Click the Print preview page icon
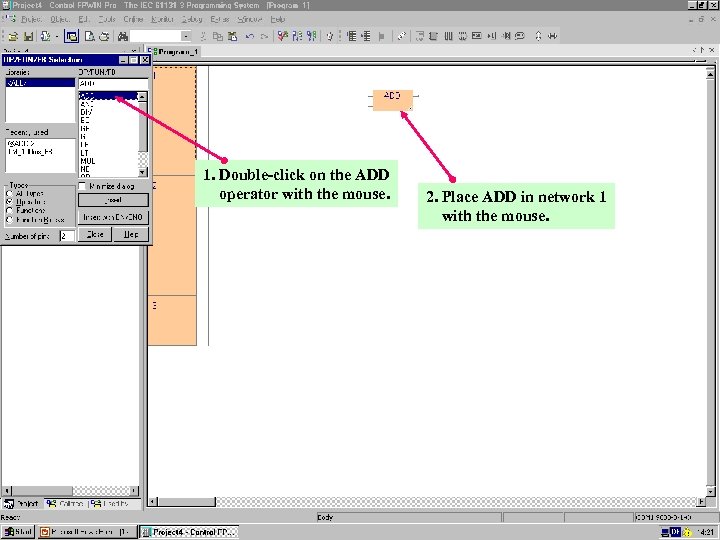 point(90,36)
